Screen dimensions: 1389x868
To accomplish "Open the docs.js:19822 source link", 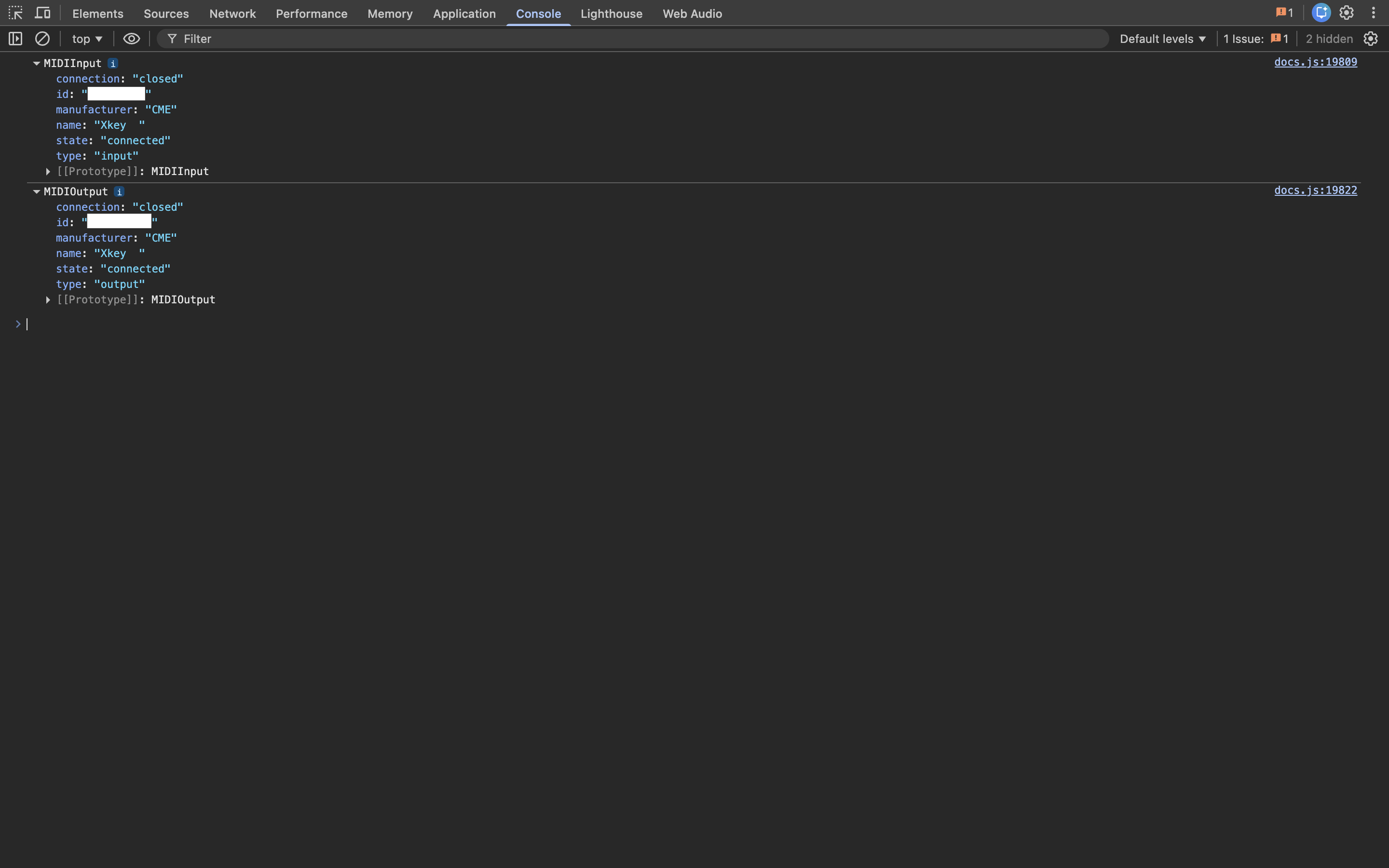I will (1316, 190).
